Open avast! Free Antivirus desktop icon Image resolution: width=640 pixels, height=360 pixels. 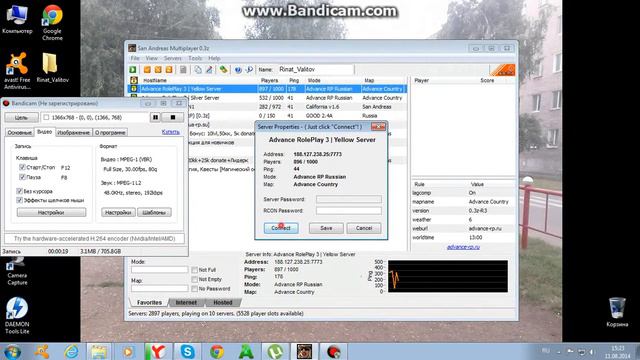[17, 71]
